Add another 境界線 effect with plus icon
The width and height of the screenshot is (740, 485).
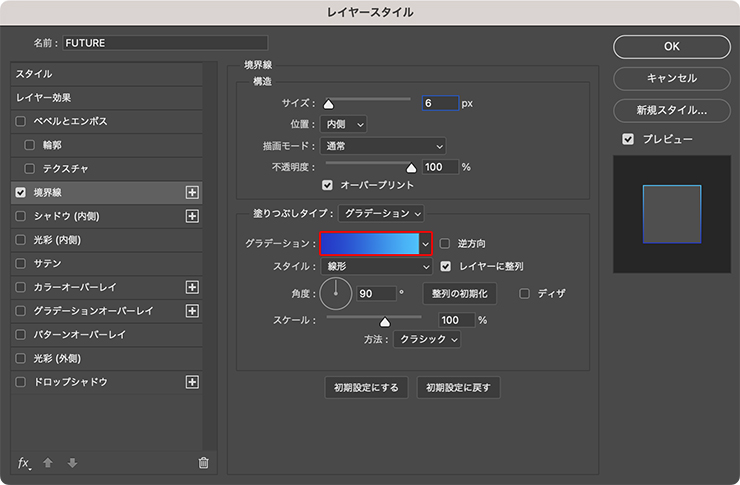click(x=193, y=192)
